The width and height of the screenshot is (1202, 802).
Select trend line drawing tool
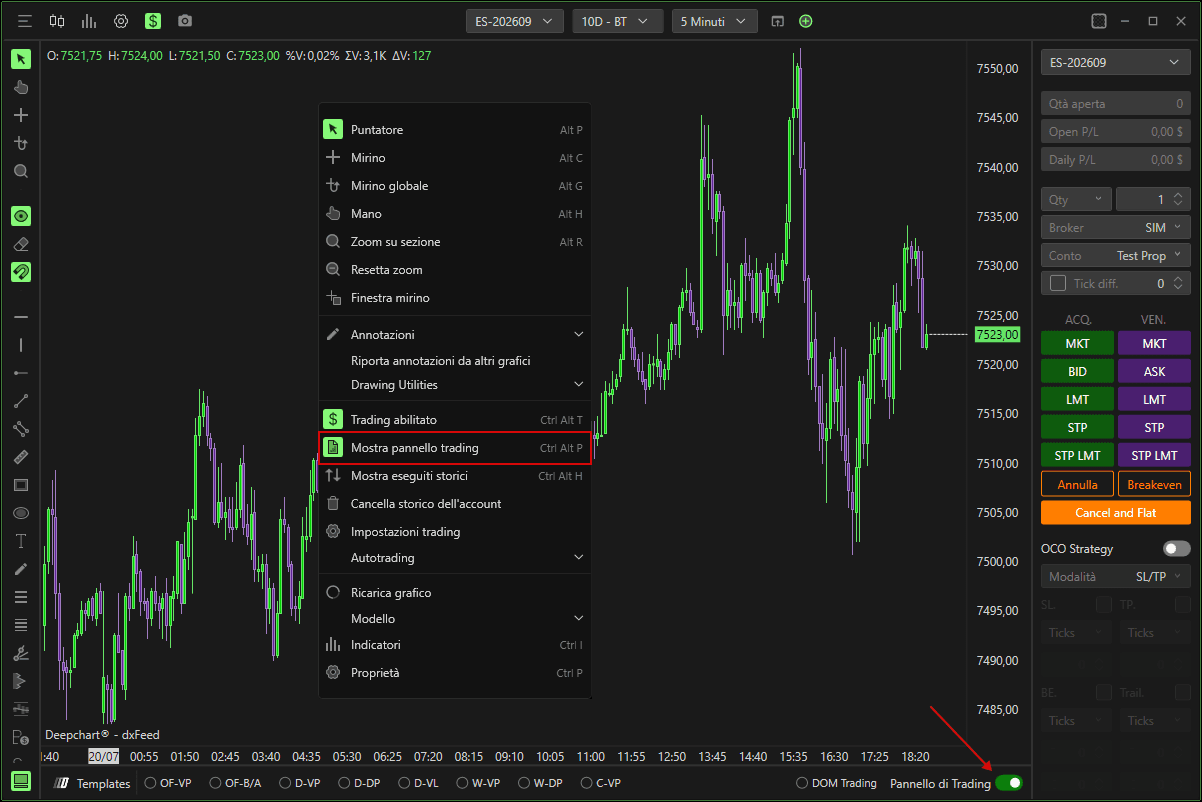coord(21,401)
